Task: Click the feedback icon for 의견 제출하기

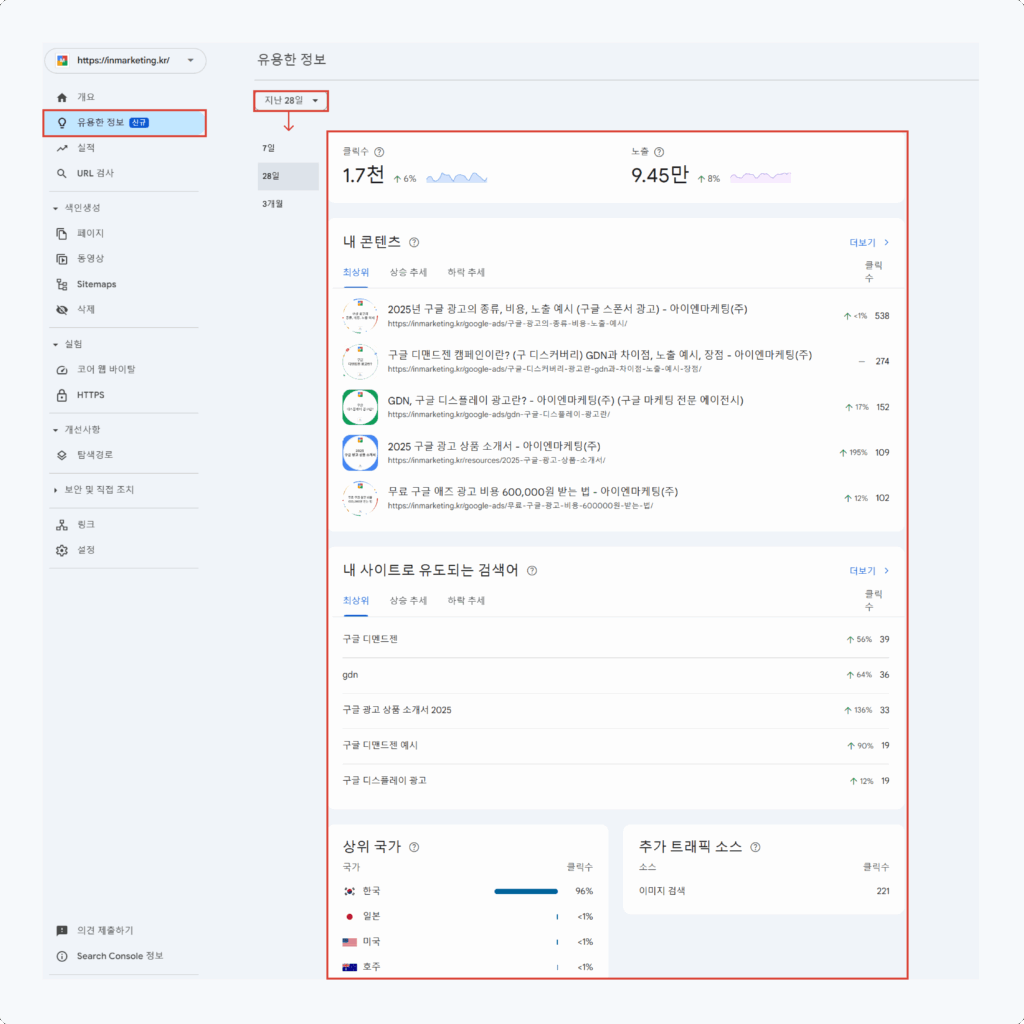Action: tap(62, 931)
